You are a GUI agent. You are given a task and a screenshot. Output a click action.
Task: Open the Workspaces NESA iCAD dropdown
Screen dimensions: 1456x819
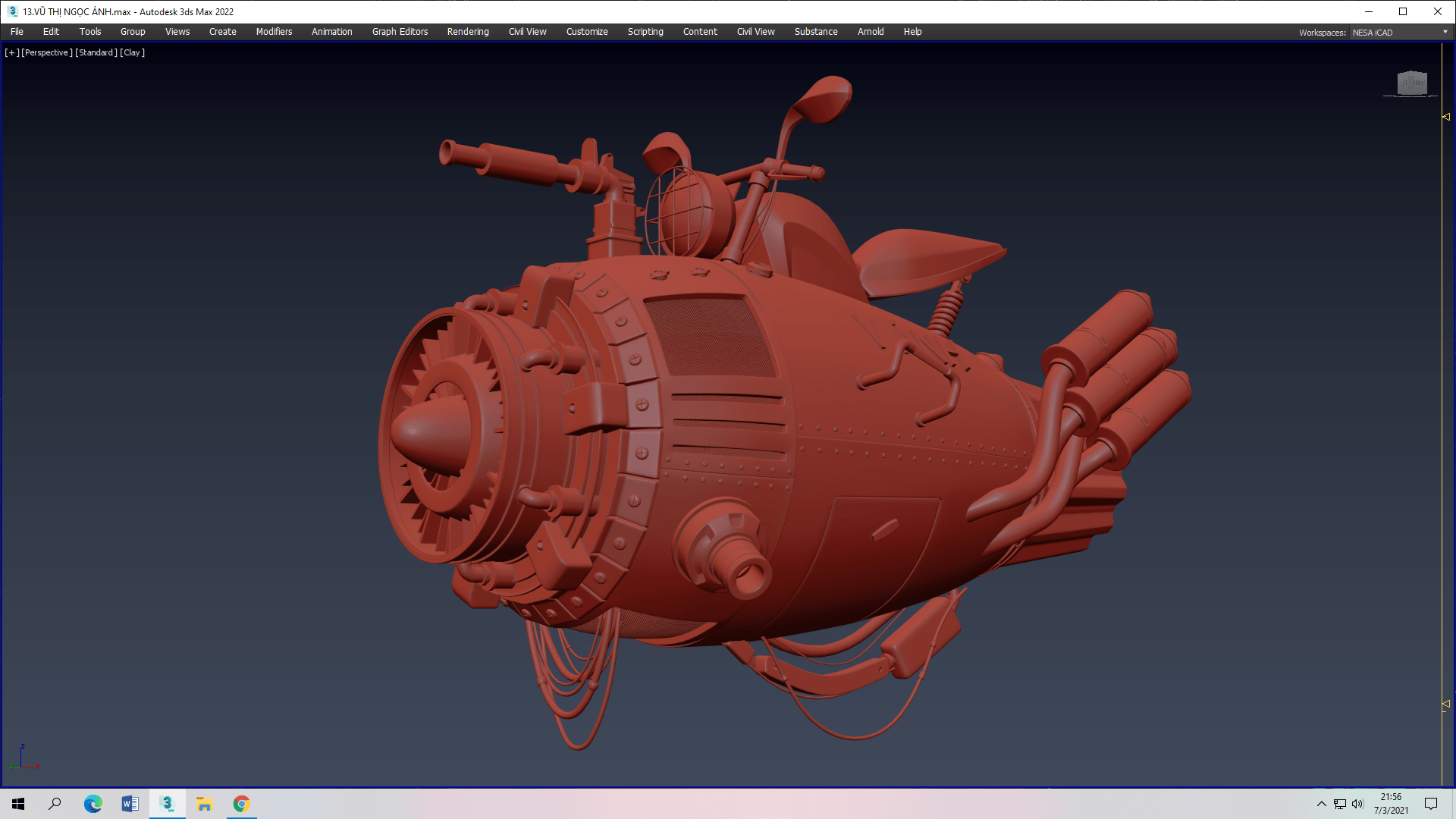1400,33
